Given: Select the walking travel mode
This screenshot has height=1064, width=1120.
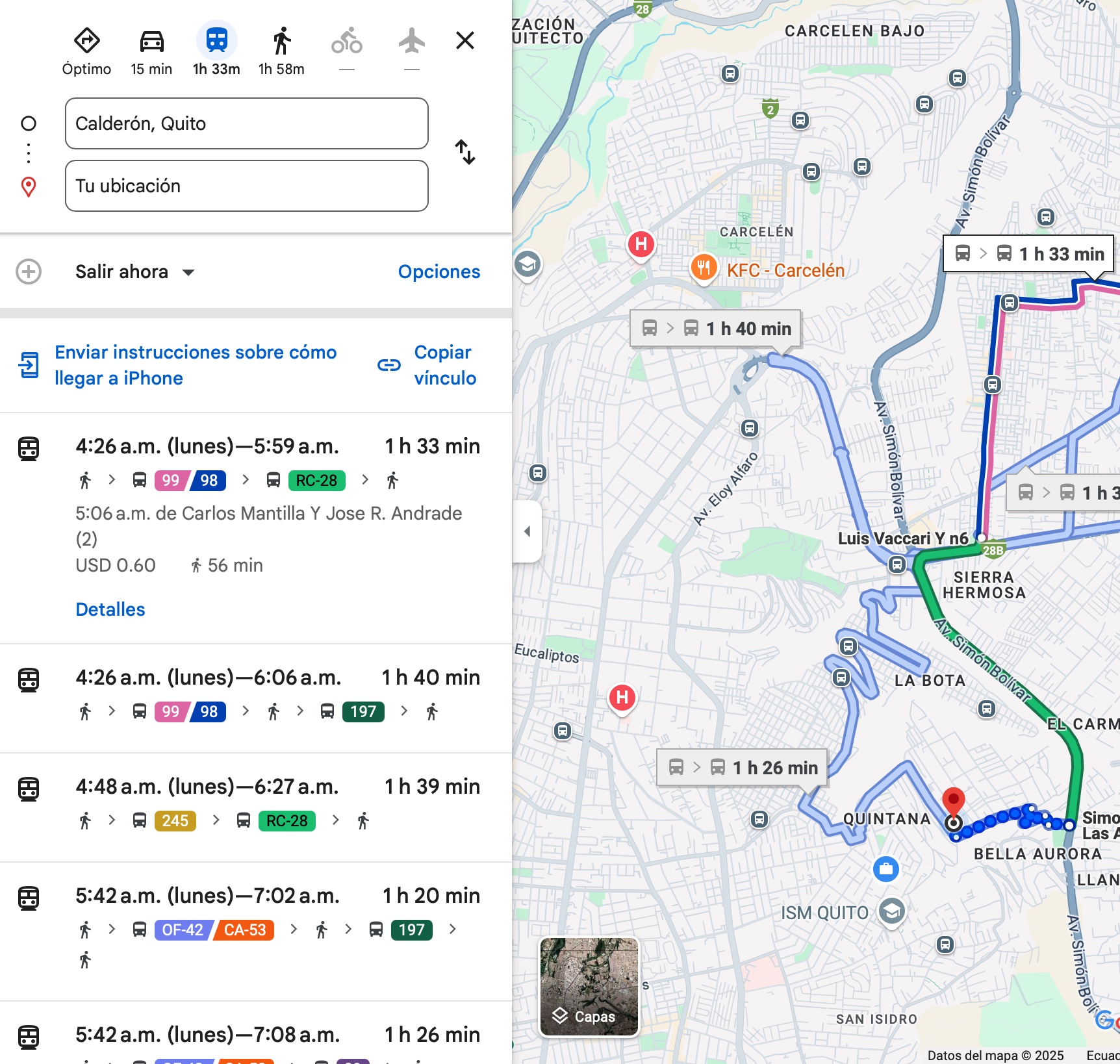Looking at the screenshot, I should point(281,42).
